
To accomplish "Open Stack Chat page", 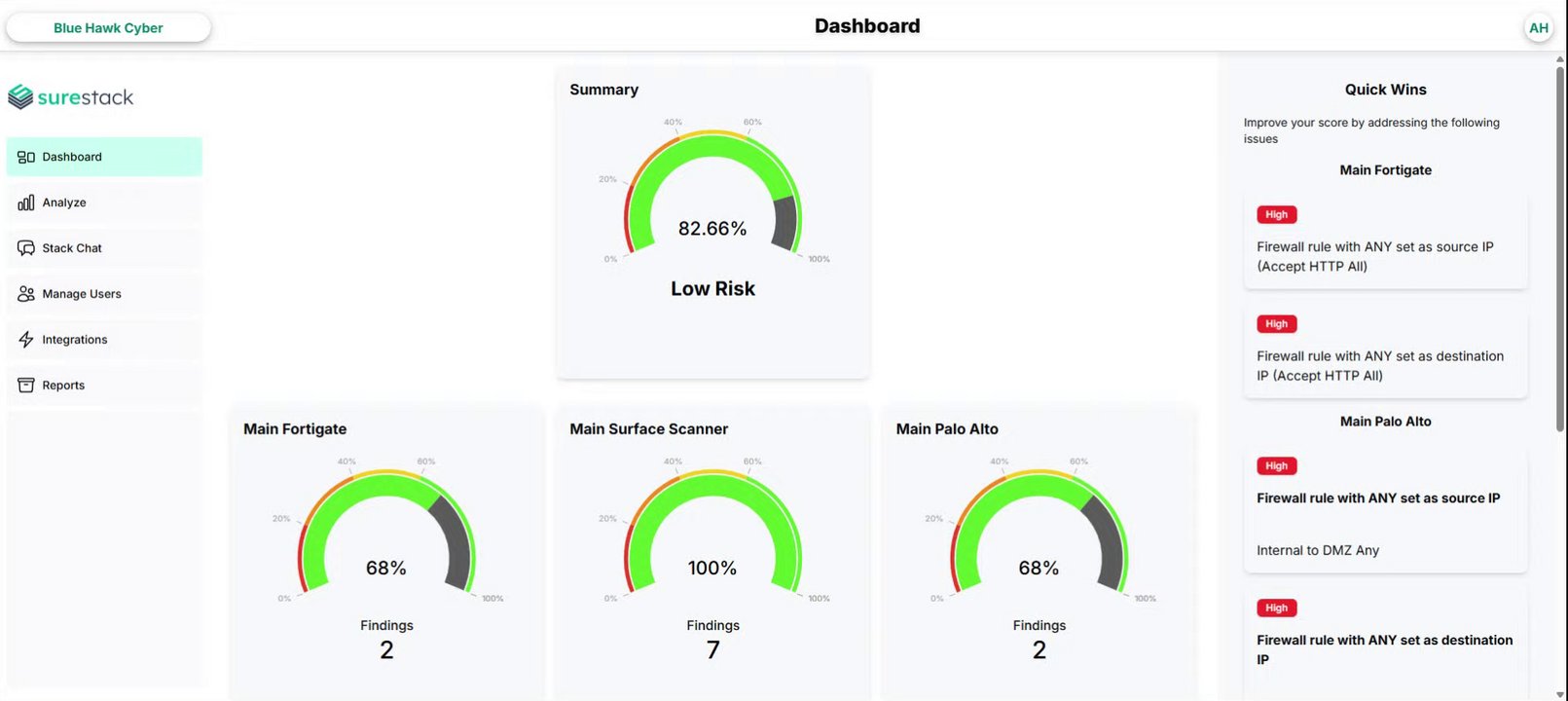I will click(104, 248).
